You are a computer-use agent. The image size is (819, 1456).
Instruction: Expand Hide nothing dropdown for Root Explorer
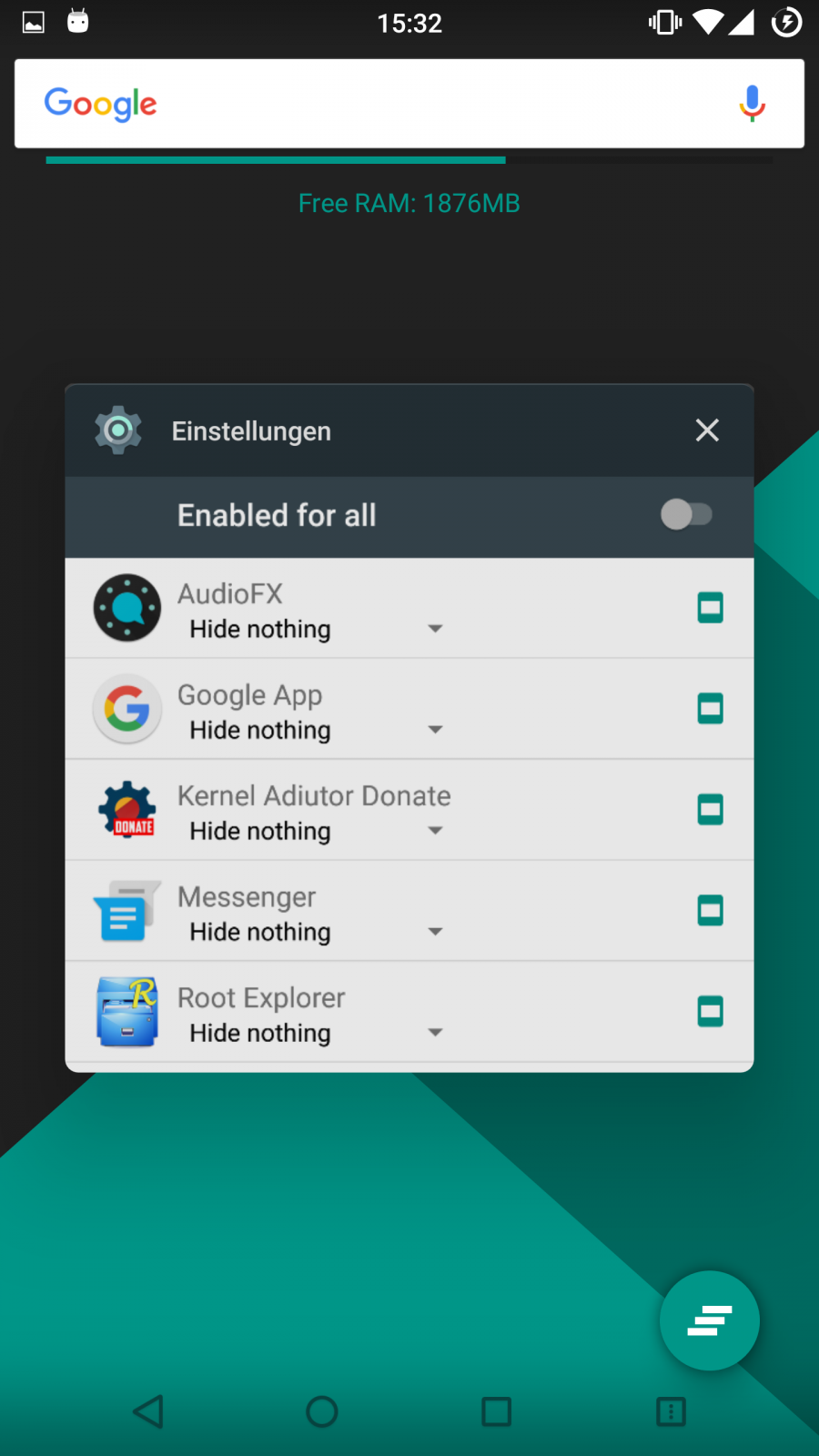point(316,1033)
